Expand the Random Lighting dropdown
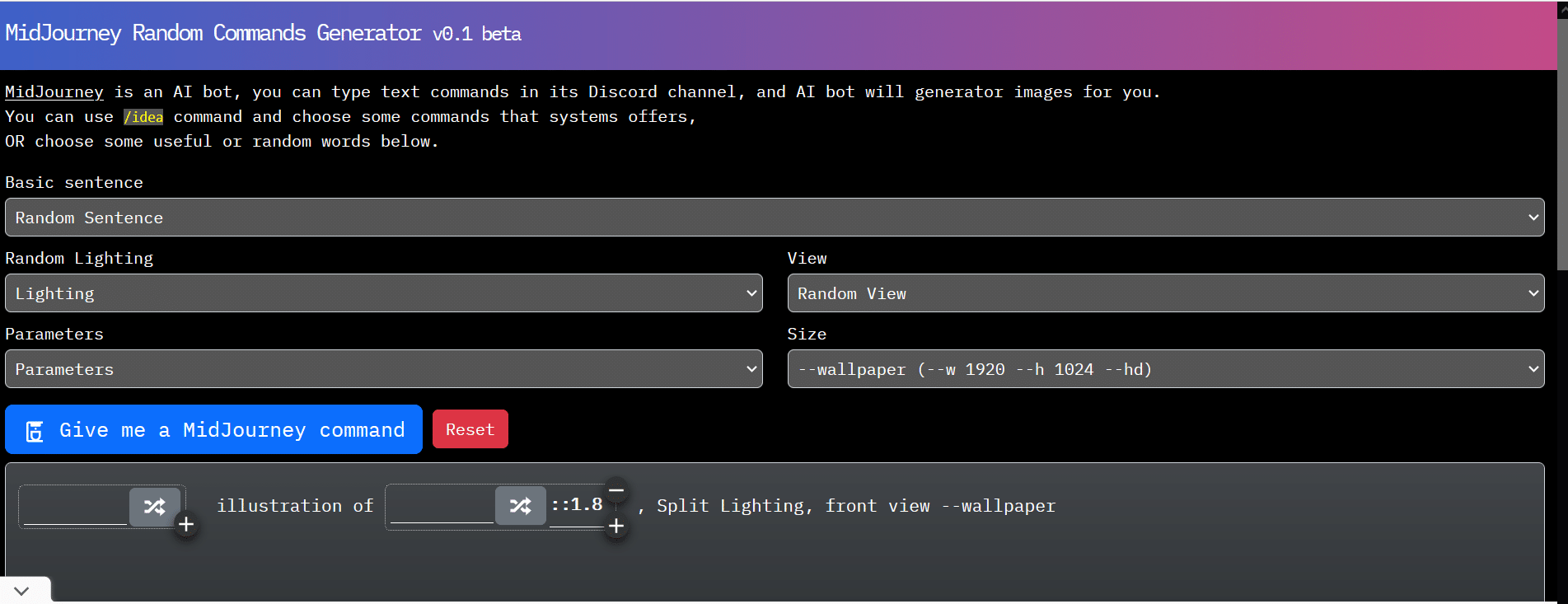 [x=384, y=293]
